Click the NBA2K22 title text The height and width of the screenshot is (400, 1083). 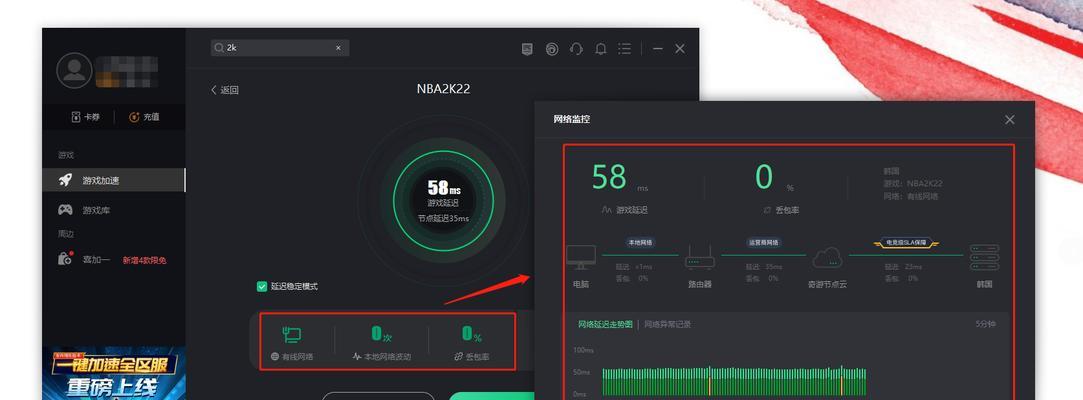[x=443, y=89]
